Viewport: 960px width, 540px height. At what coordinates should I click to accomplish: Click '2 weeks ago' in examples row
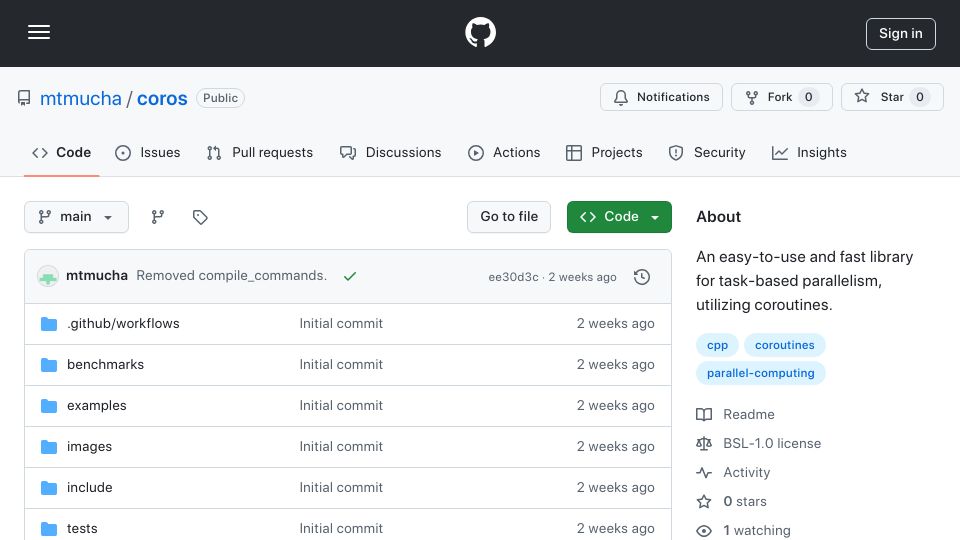tap(615, 405)
